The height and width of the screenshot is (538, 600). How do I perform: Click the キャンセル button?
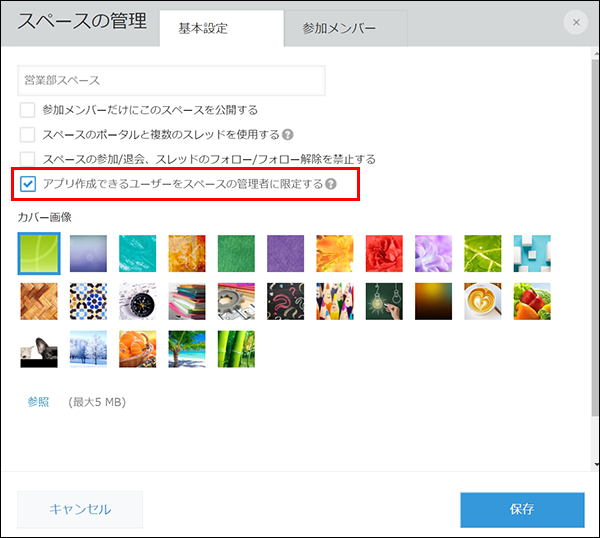pyautogui.click(x=80, y=510)
